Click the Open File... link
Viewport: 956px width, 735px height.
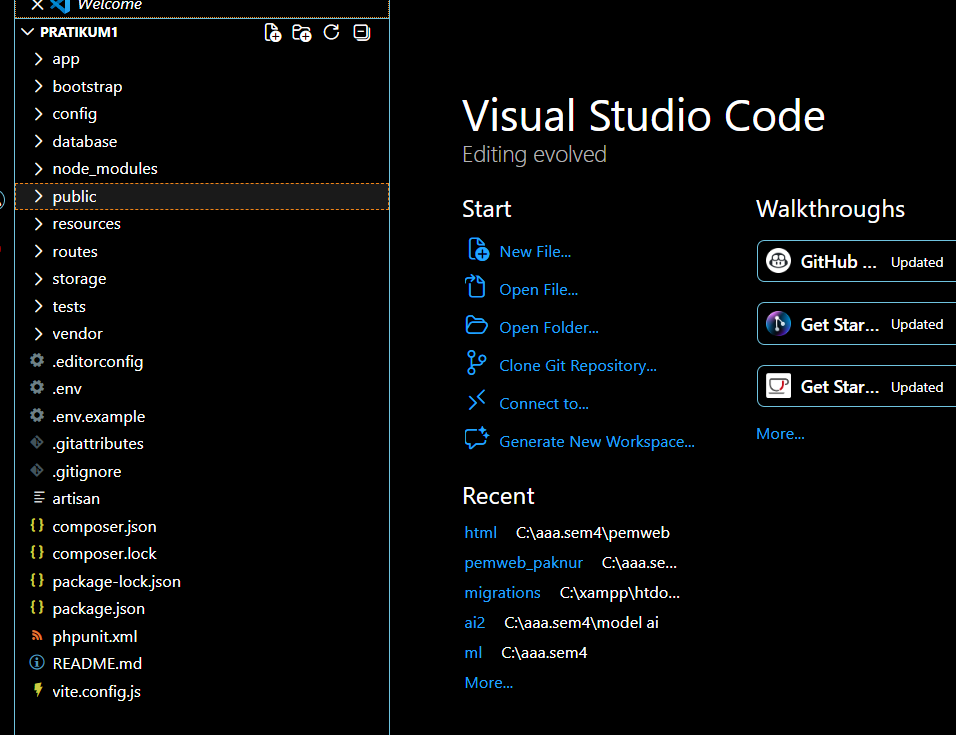[x=538, y=289]
